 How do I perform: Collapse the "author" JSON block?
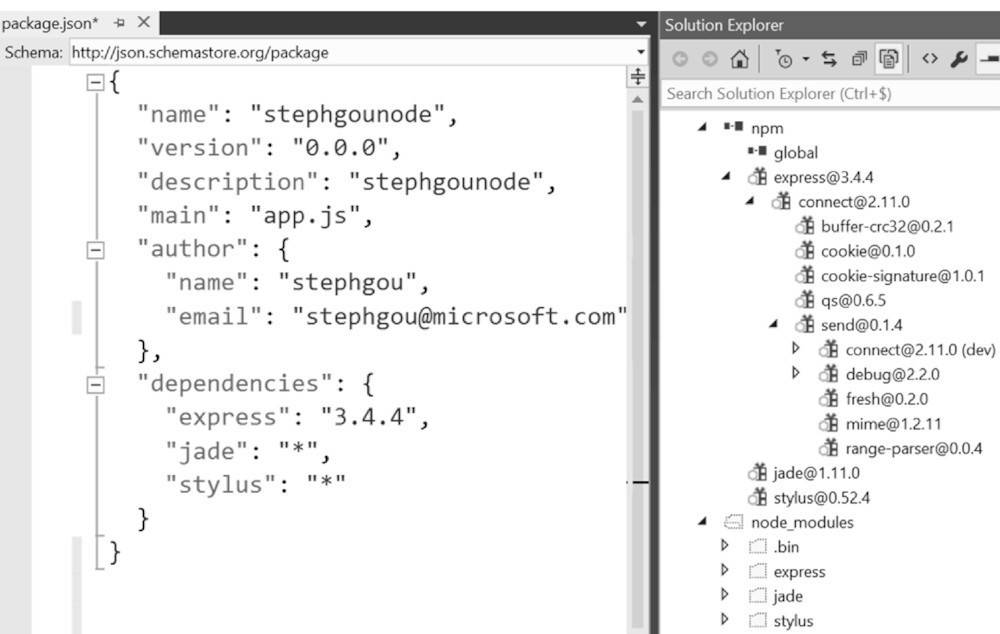tap(96, 250)
